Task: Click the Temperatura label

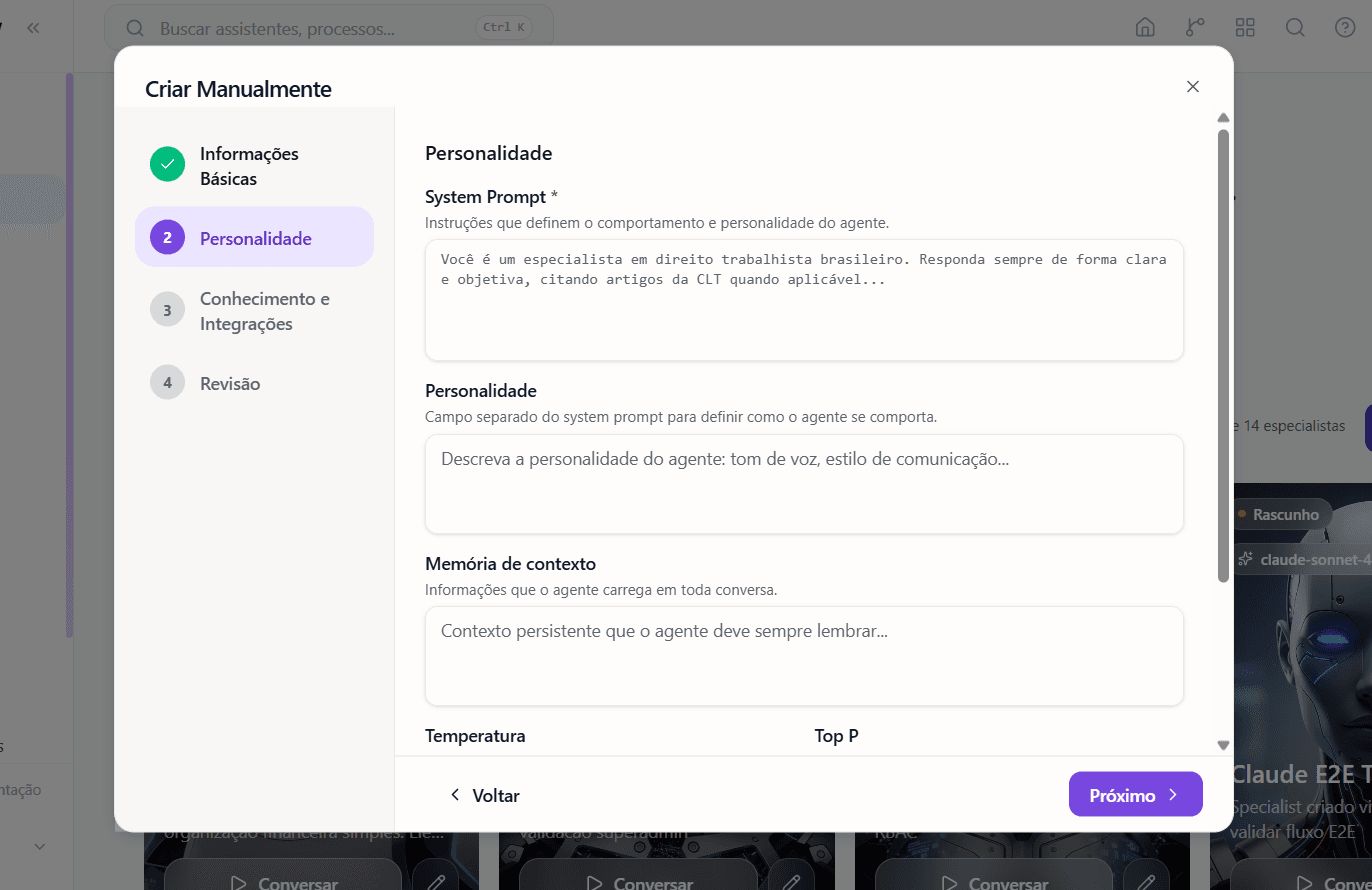Action: tap(475, 736)
